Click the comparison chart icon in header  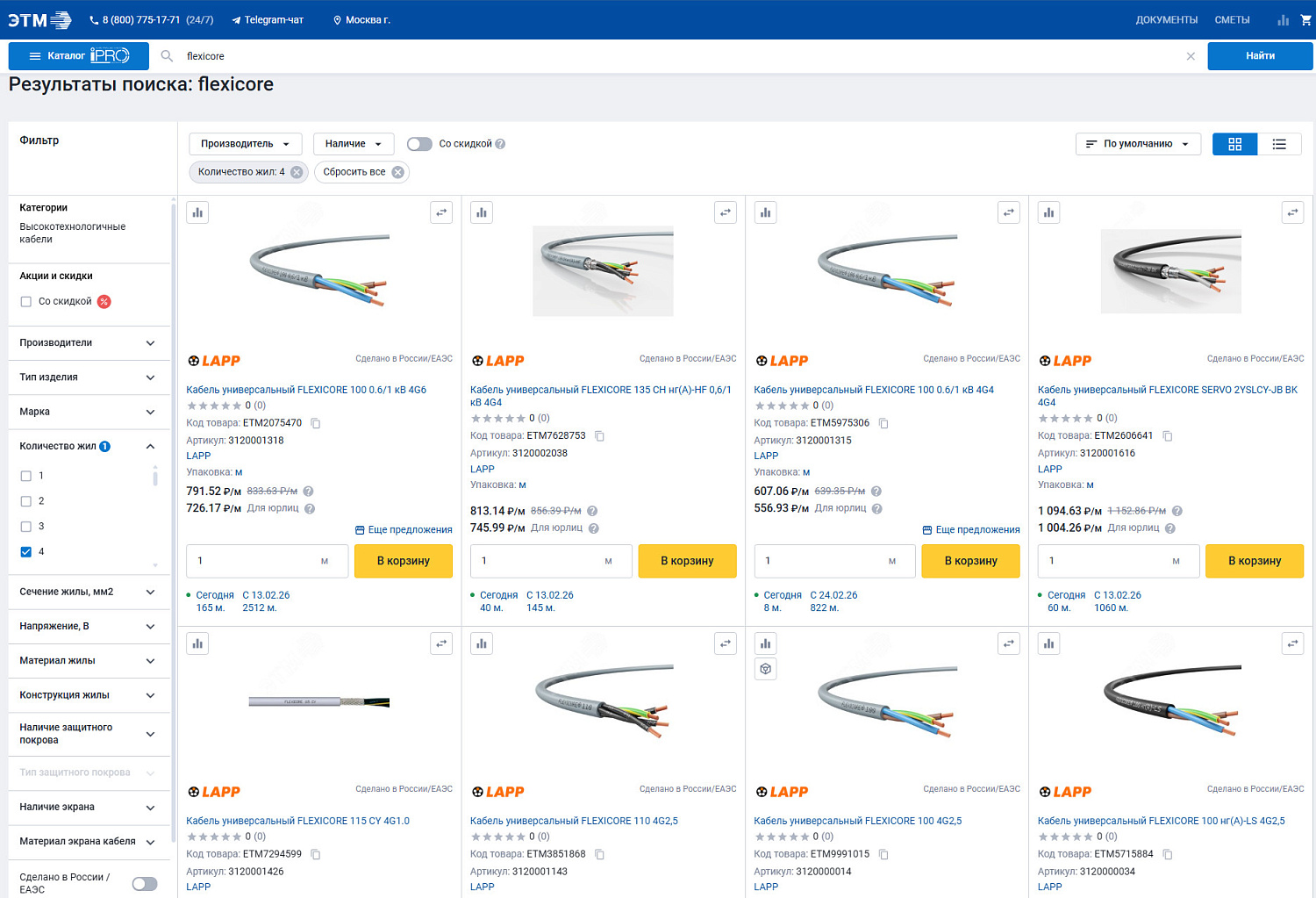coord(1283,19)
